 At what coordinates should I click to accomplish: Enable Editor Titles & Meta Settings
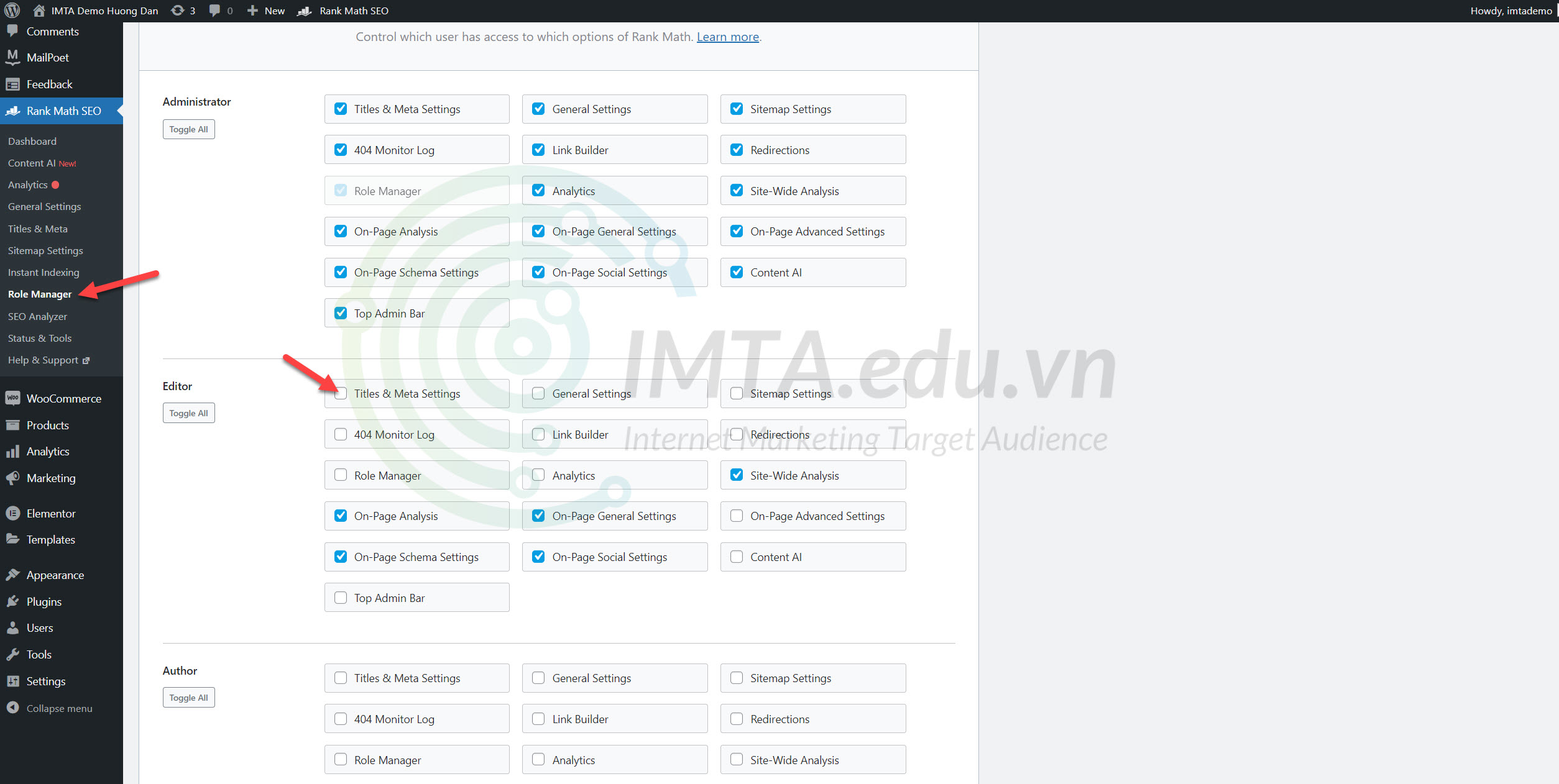click(x=341, y=393)
